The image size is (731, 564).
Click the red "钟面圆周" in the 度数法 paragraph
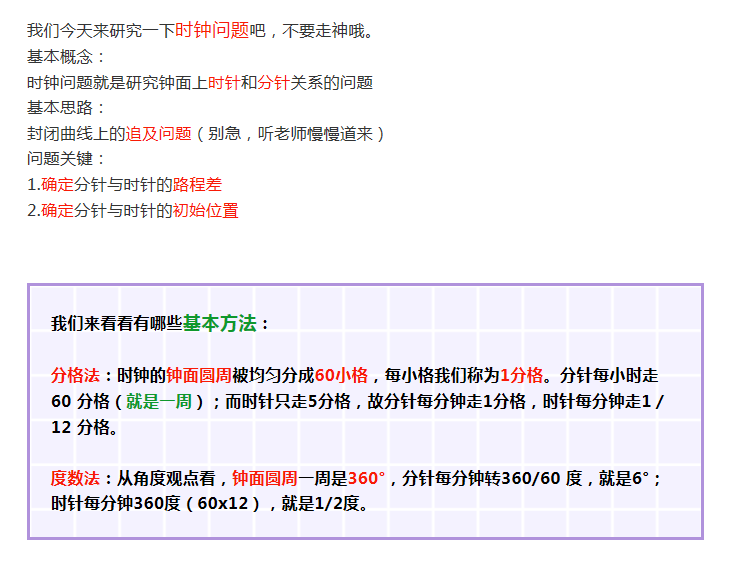click(x=265, y=478)
